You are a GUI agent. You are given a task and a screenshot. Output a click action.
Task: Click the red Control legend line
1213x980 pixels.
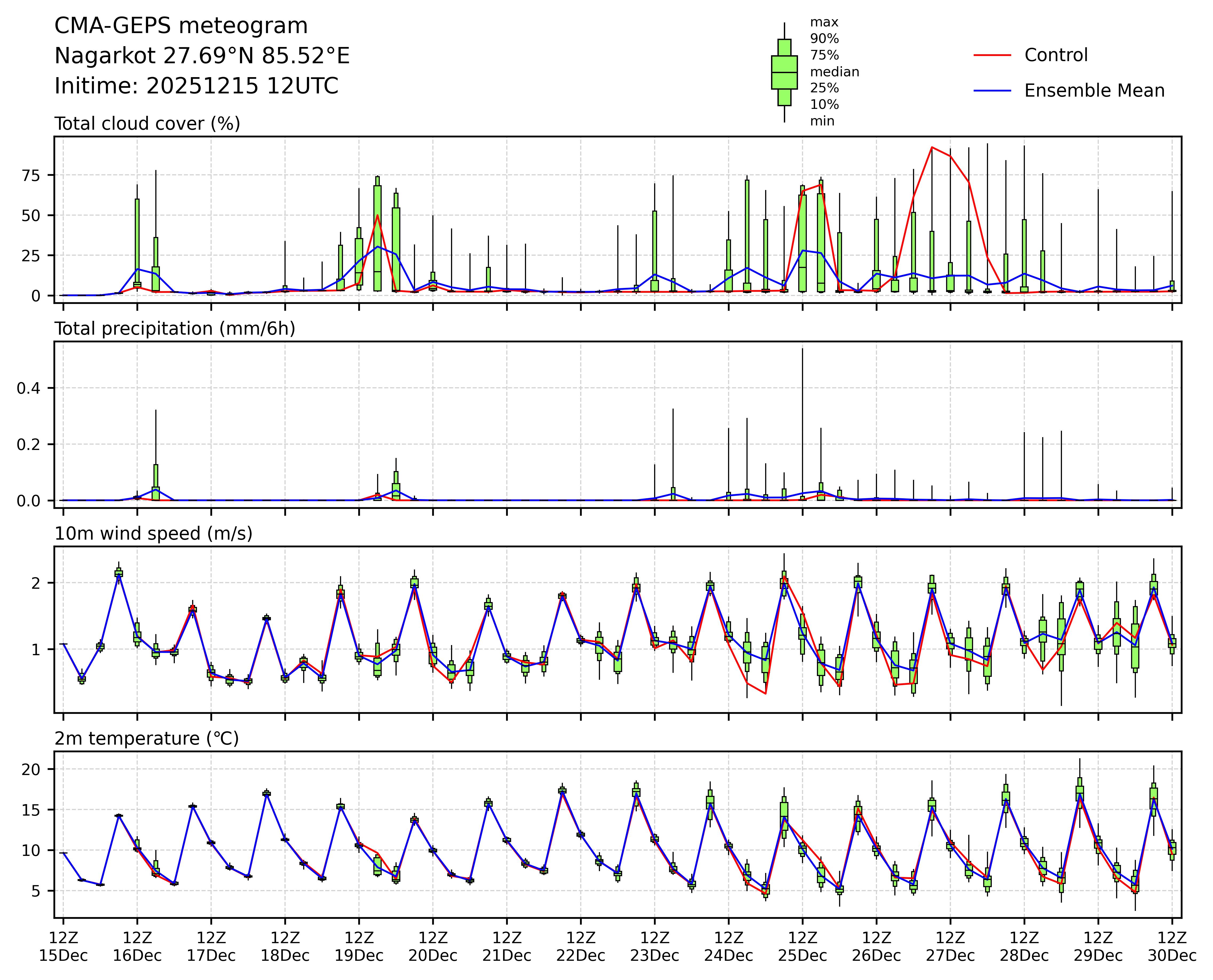coord(992,55)
